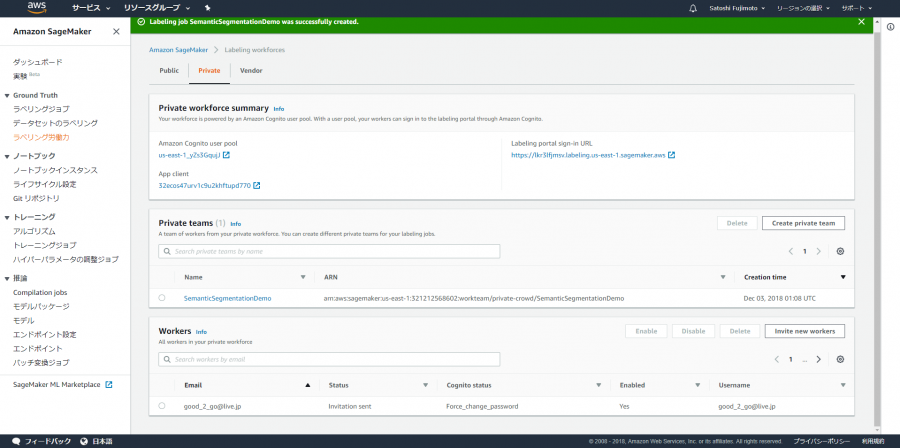Collapse the ノートブック sidebar section
This screenshot has height=448, width=900.
(x=7, y=156)
